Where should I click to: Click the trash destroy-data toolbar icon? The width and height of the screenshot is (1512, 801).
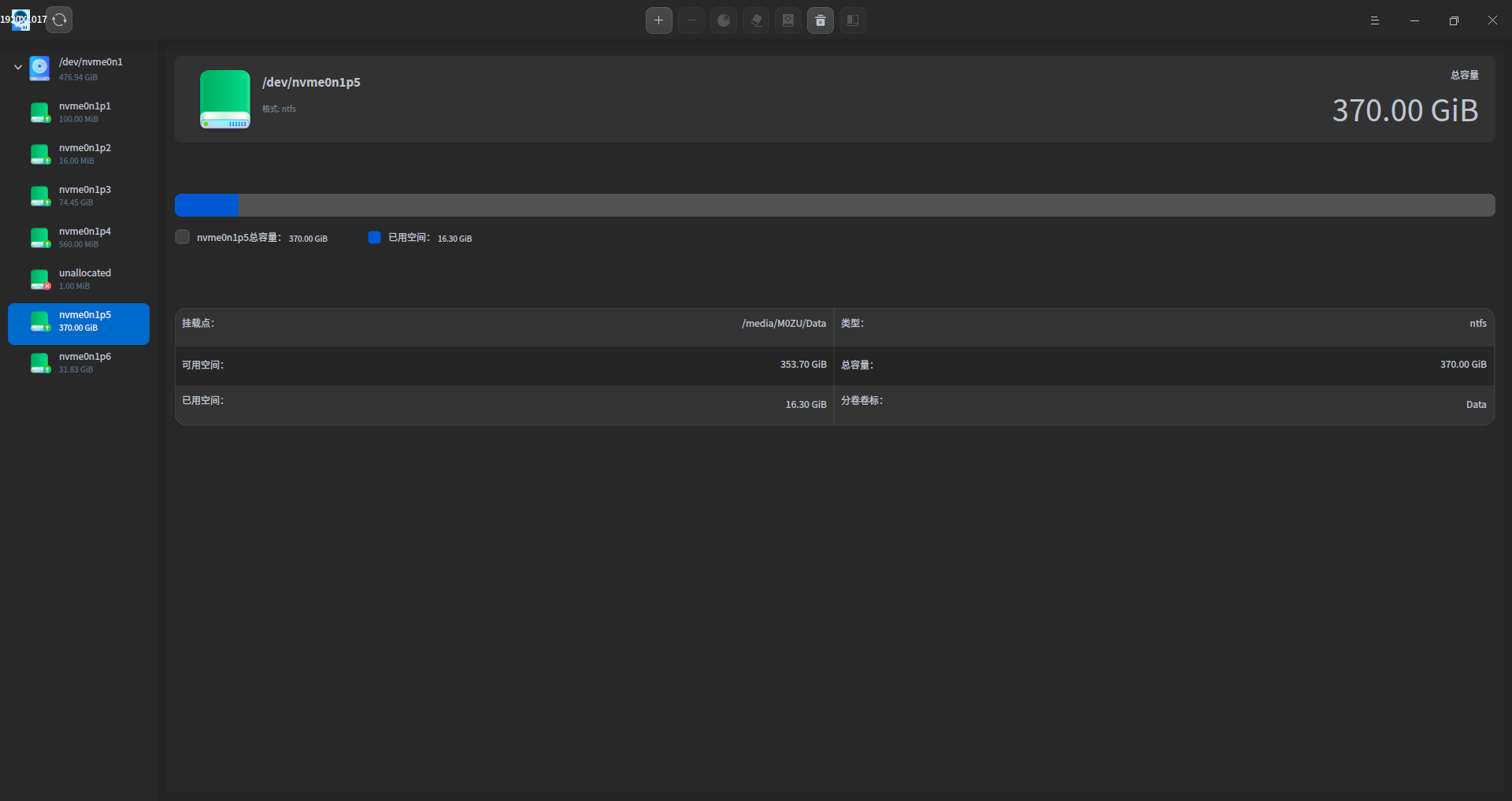(820, 20)
